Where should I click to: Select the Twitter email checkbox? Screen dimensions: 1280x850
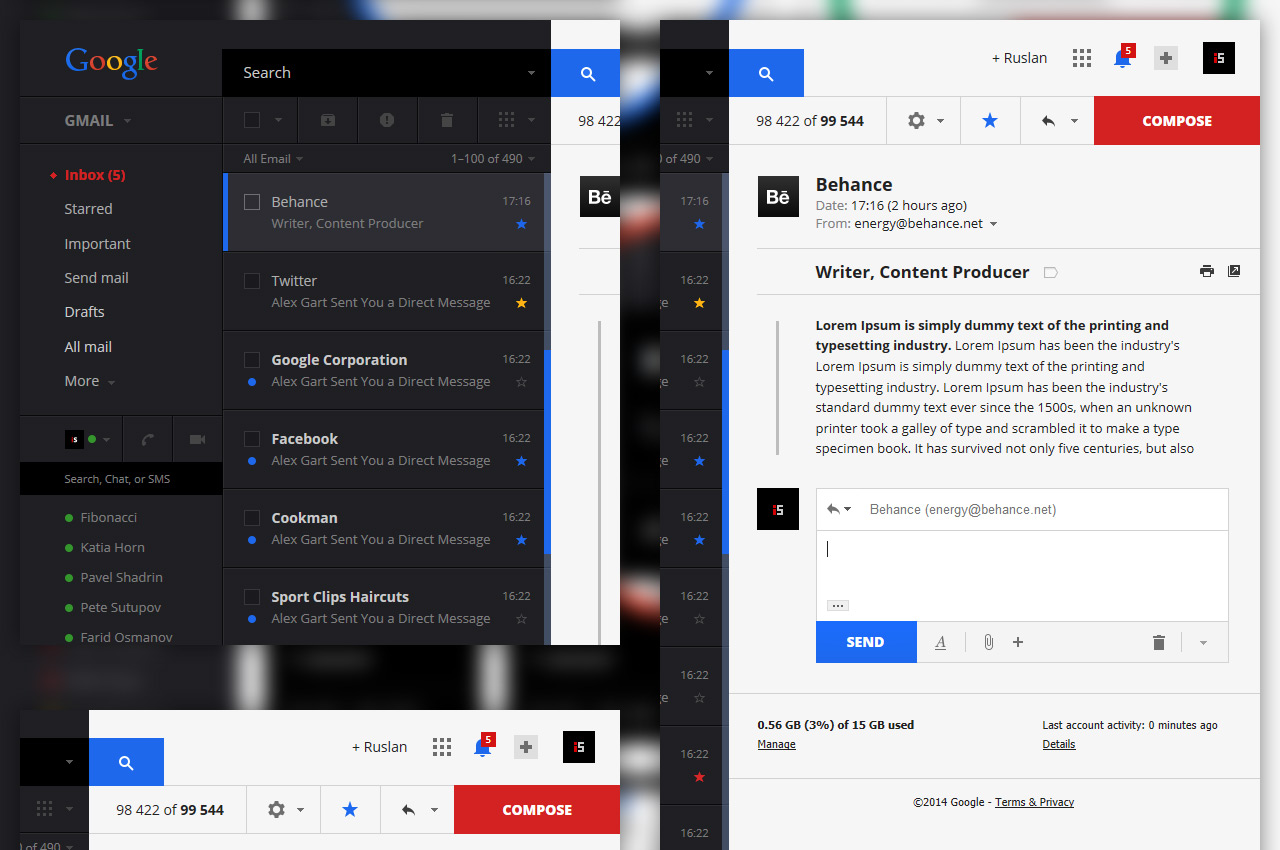tap(252, 281)
